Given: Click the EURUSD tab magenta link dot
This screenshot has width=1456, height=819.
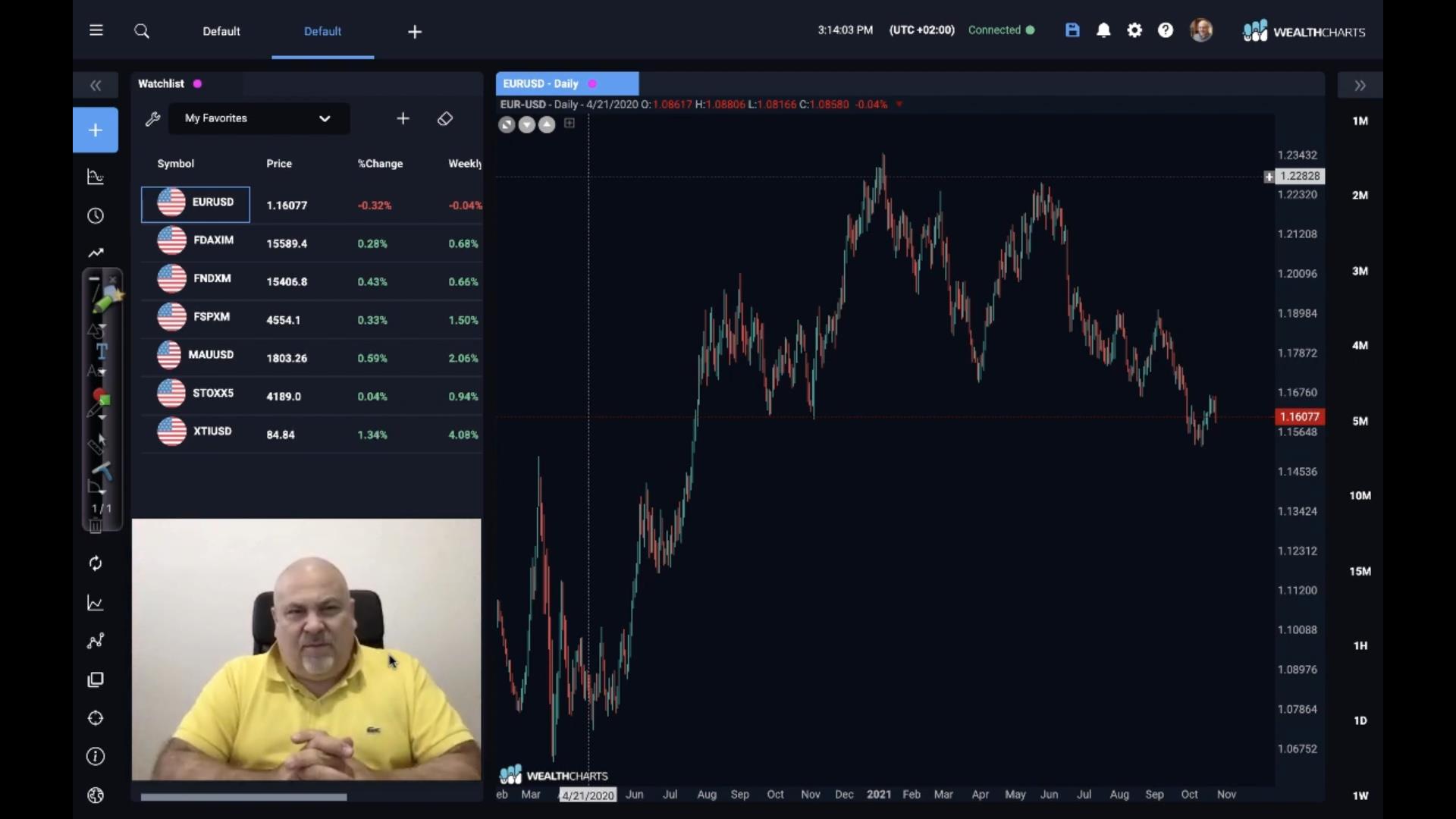Looking at the screenshot, I should coord(592,83).
